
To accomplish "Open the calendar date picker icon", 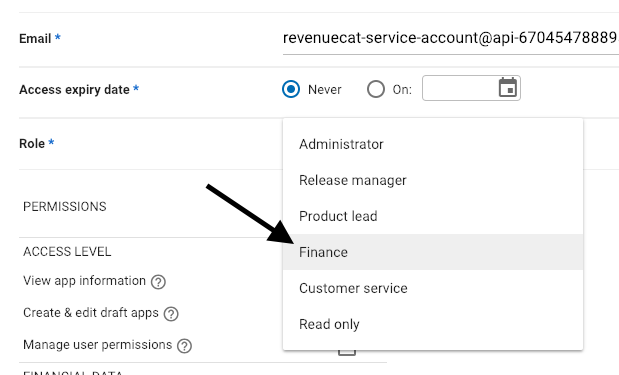I will point(508,88).
